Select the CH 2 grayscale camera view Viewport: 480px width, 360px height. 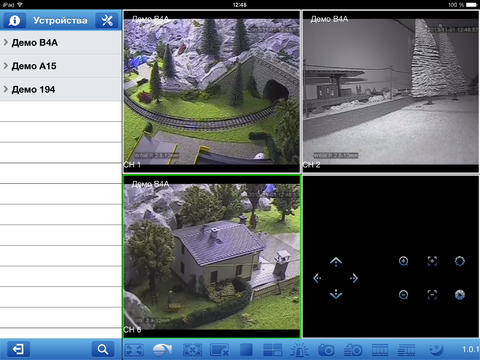390,91
